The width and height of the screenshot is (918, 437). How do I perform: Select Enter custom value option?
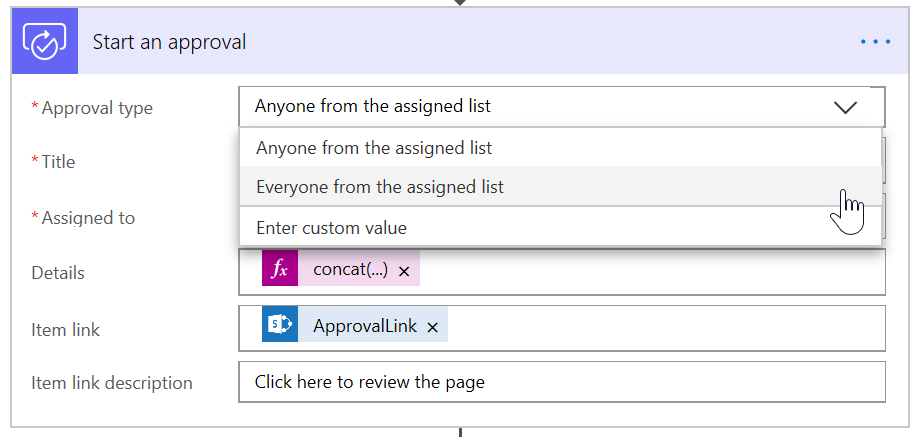[x=560, y=227]
